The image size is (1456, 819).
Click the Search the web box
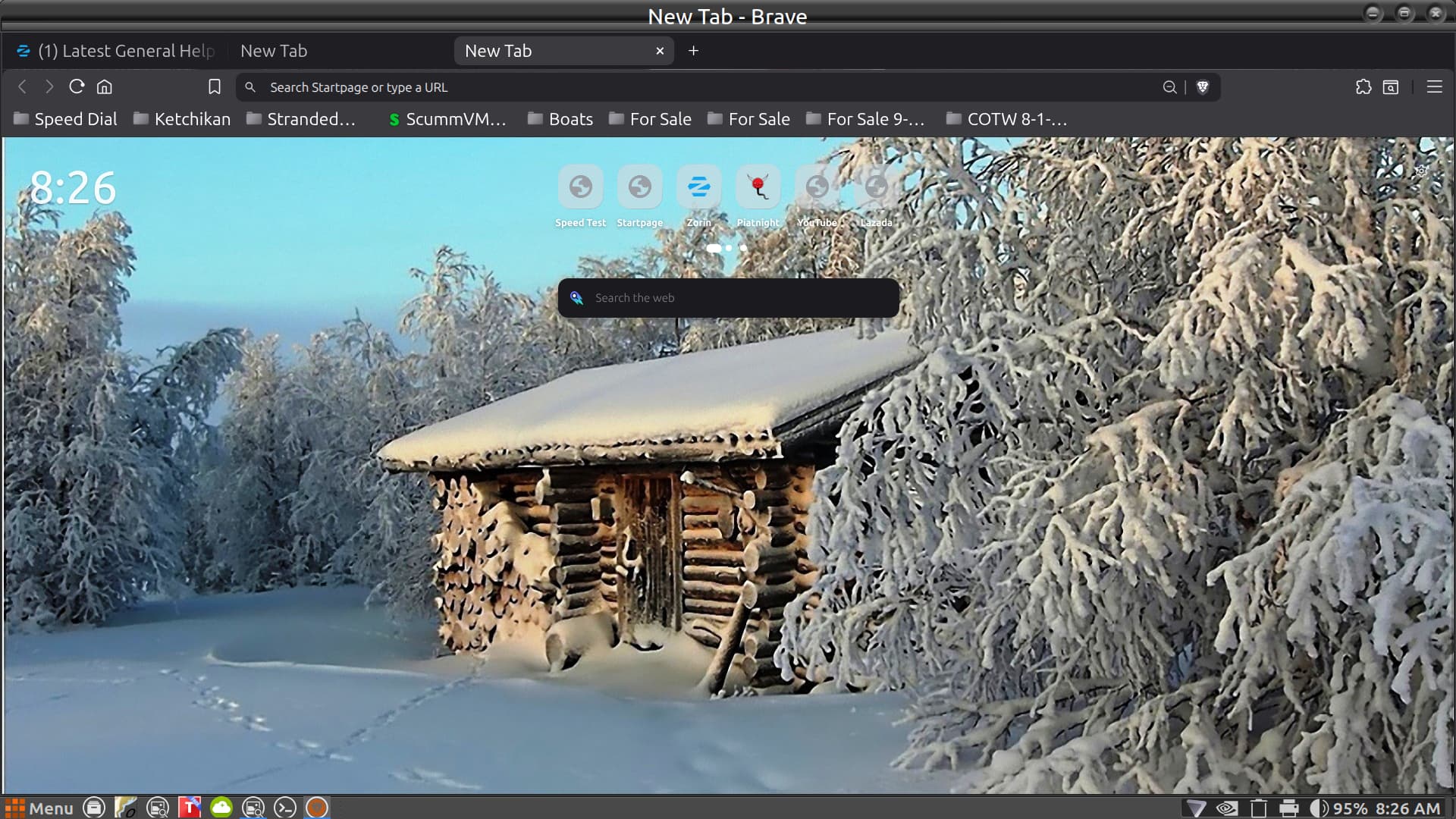pyautogui.click(x=728, y=298)
